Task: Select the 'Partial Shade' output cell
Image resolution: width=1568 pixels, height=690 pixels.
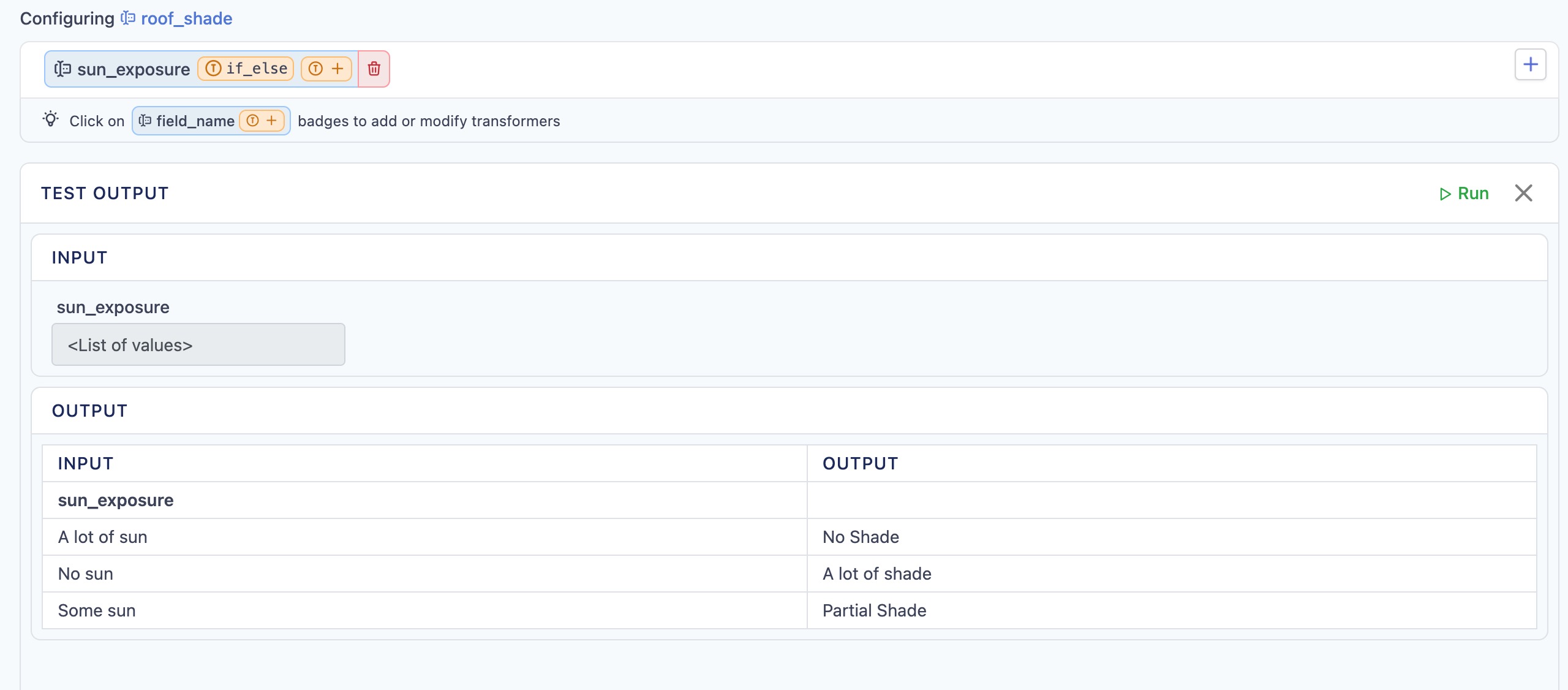Action: (874, 611)
